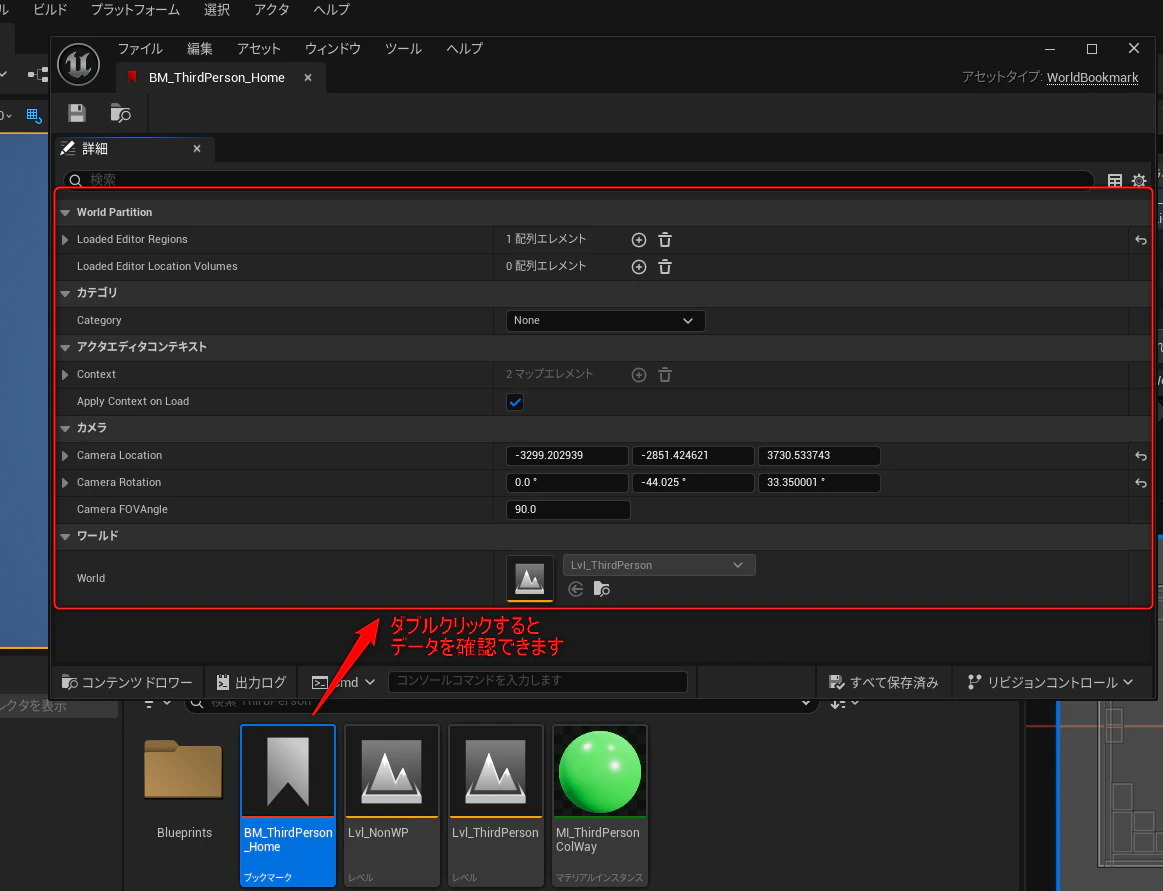Expand the Loaded Editor Regions row
1163x891 pixels.
[65, 240]
